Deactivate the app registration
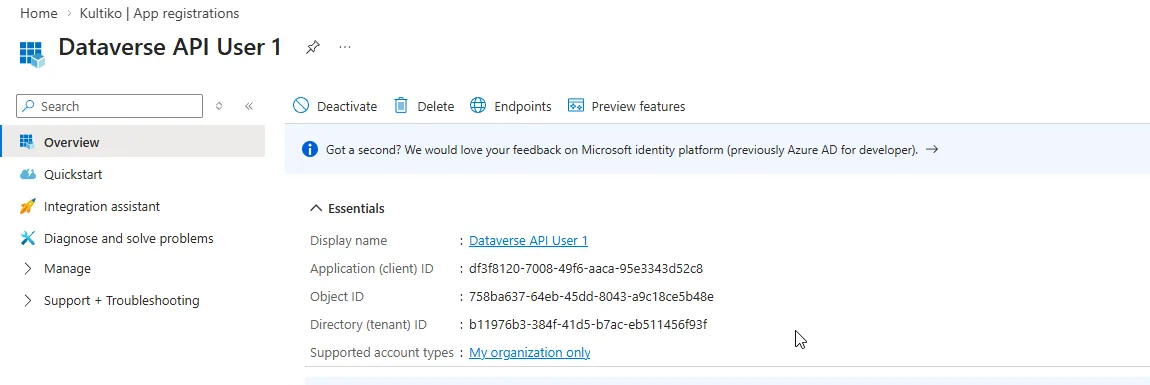Image resolution: width=1150 pixels, height=385 pixels. (334, 106)
